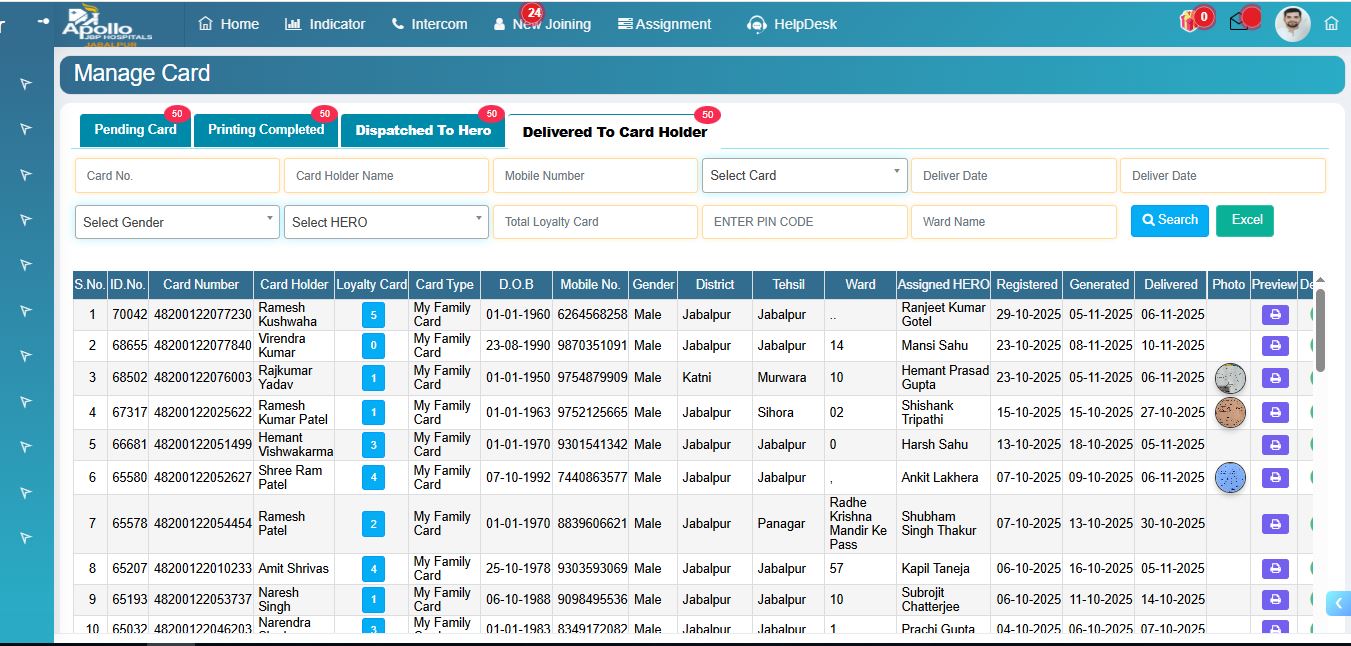1351x646 pixels.
Task: Print preview Amit Shrivas's card
Action: click(1275, 569)
